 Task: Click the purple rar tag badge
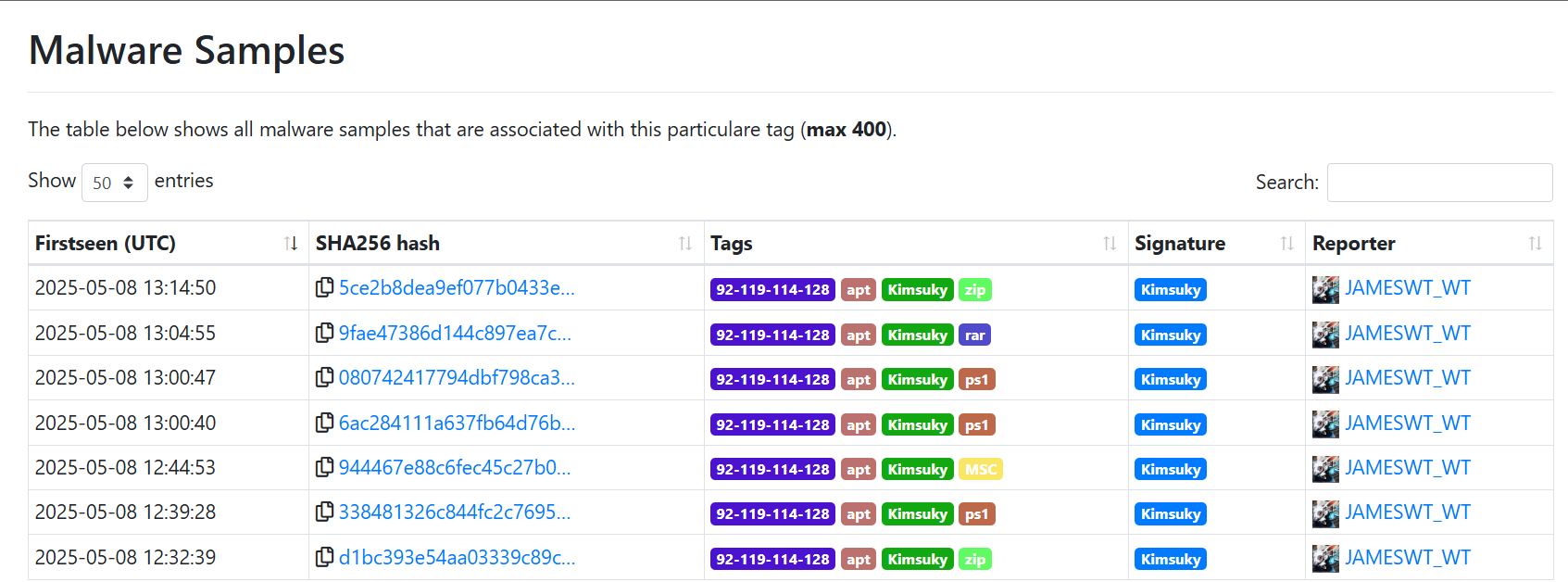point(974,335)
